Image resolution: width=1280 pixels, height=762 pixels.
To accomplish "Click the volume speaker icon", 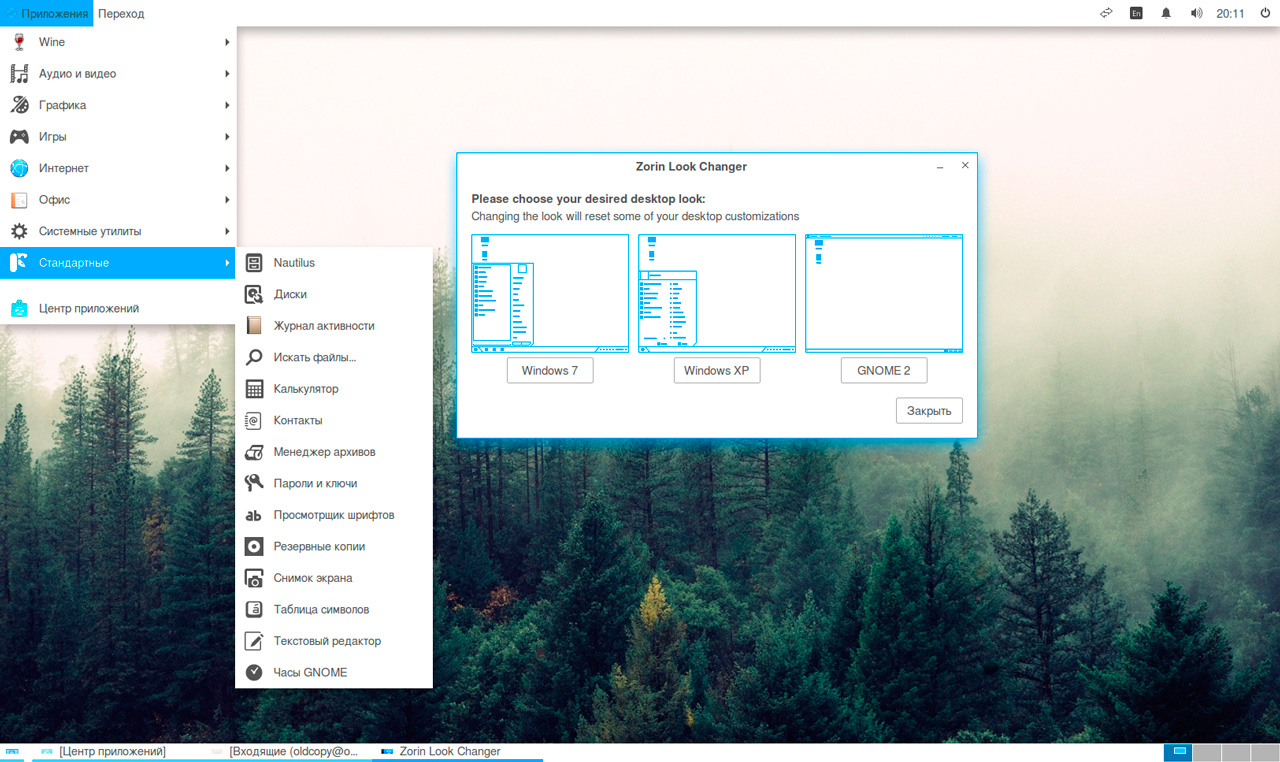I will click(x=1196, y=14).
